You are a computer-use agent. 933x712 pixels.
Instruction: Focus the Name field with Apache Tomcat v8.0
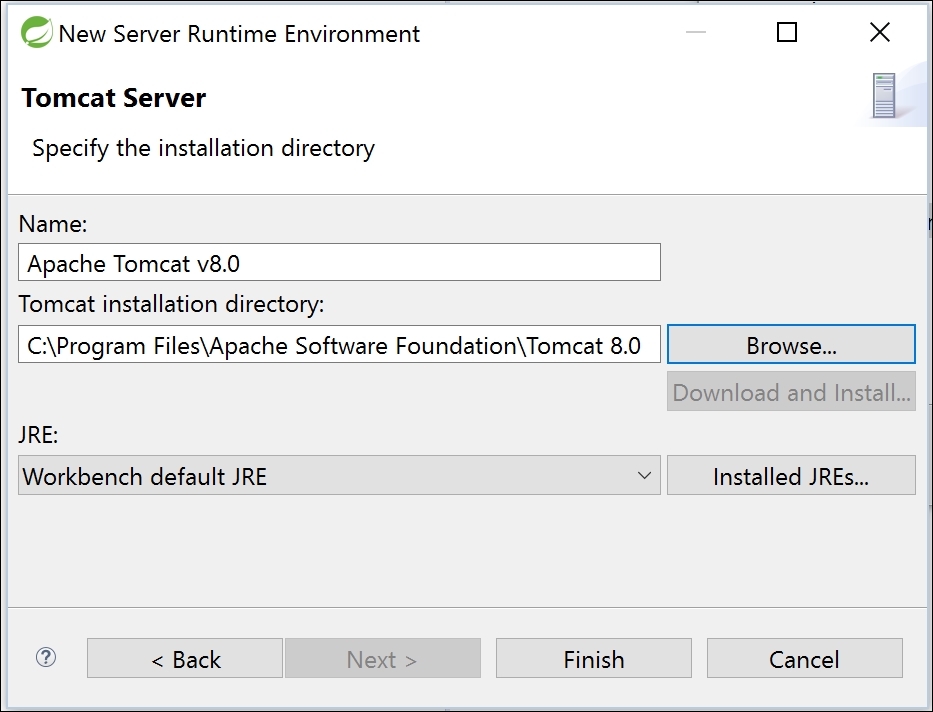tap(339, 262)
